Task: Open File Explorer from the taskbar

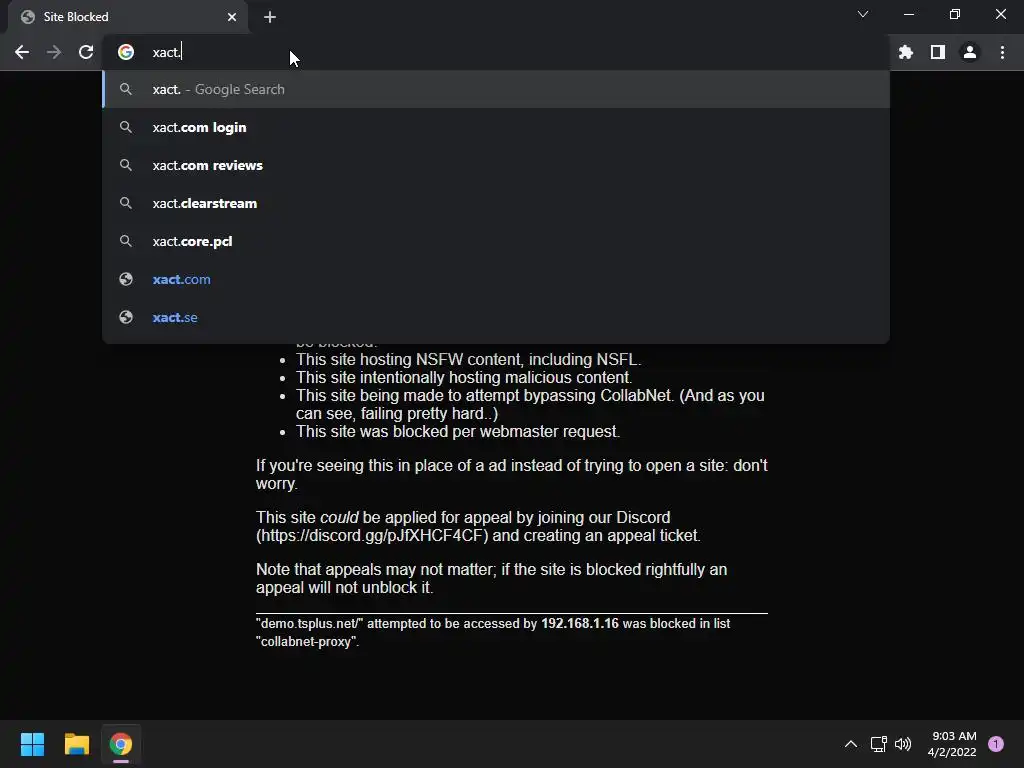Action: tap(76, 744)
